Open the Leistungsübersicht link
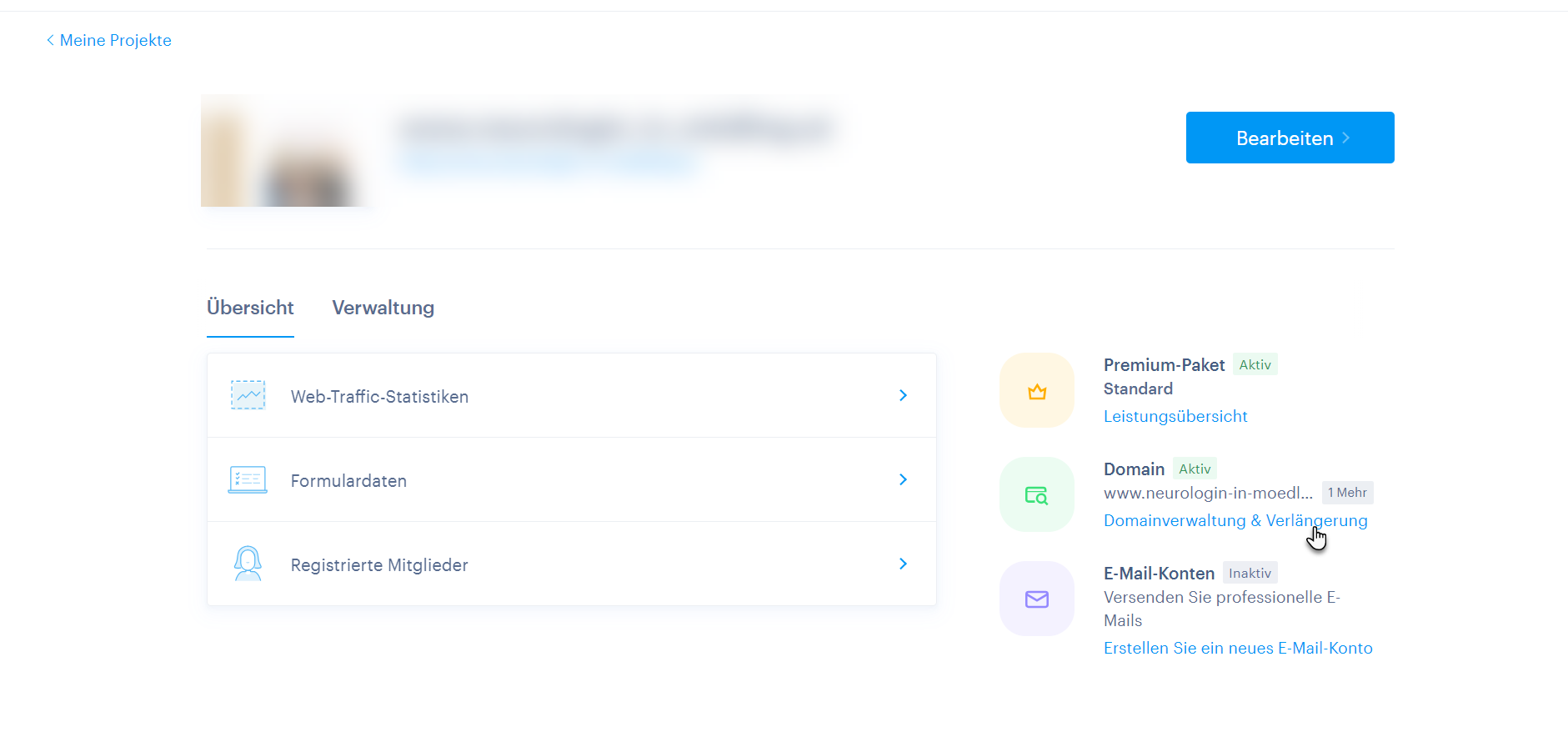This screenshot has height=732, width=1568. pos(1175,416)
